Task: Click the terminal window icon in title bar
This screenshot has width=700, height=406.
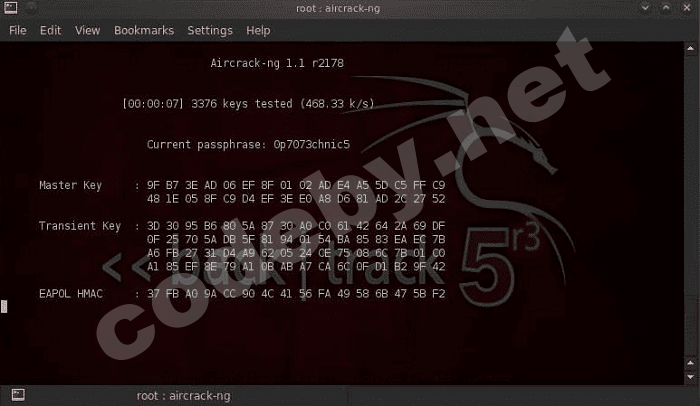Action: 11,8
